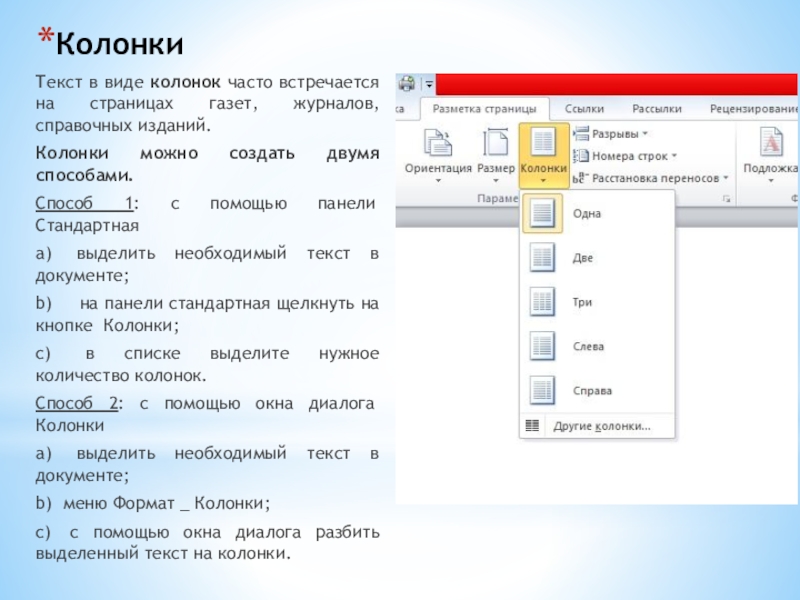Select the Одна menu label
This screenshot has height=600, width=800.
tap(587, 213)
